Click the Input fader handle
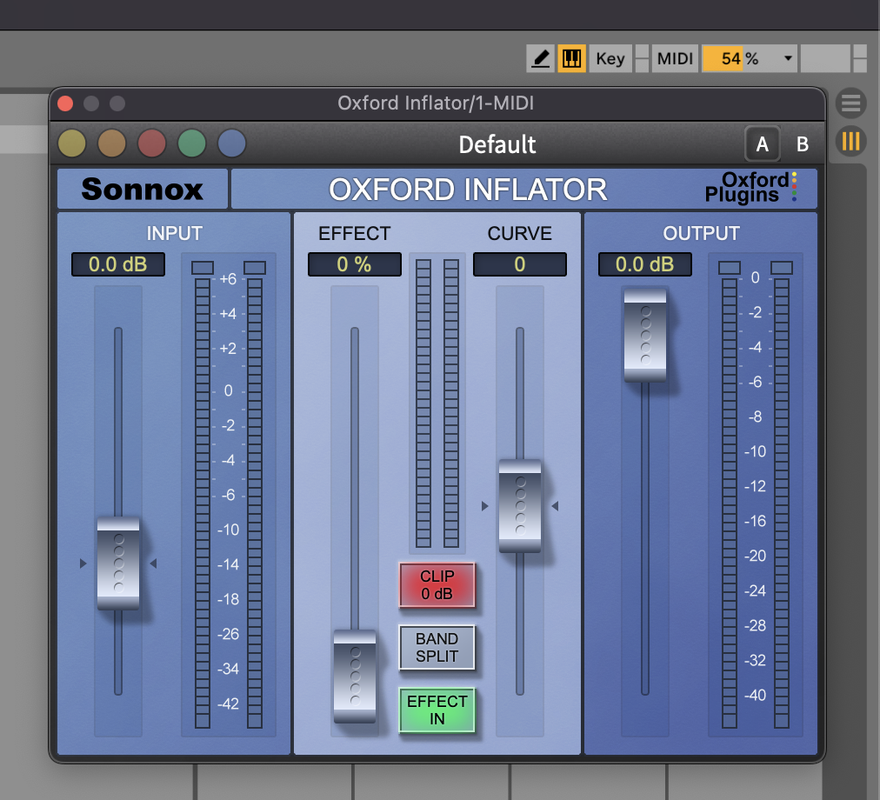Image resolution: width=880 pixels, height=800 pixels. click(118, 563)
